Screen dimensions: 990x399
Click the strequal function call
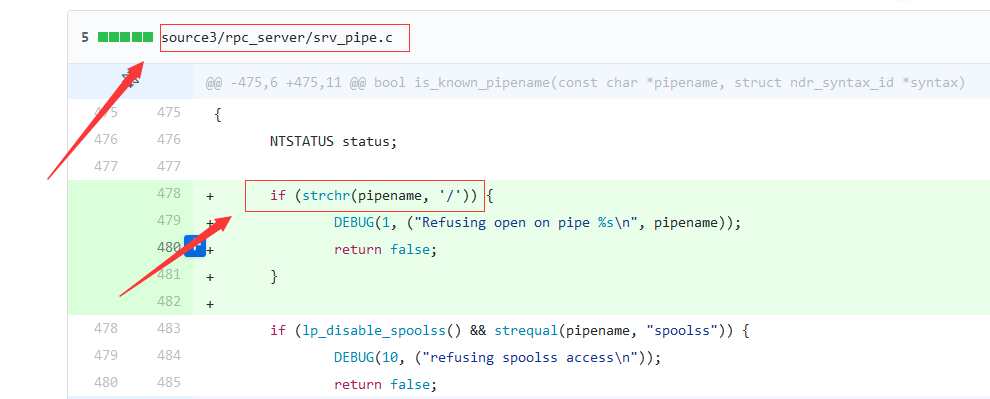point(525,331)
